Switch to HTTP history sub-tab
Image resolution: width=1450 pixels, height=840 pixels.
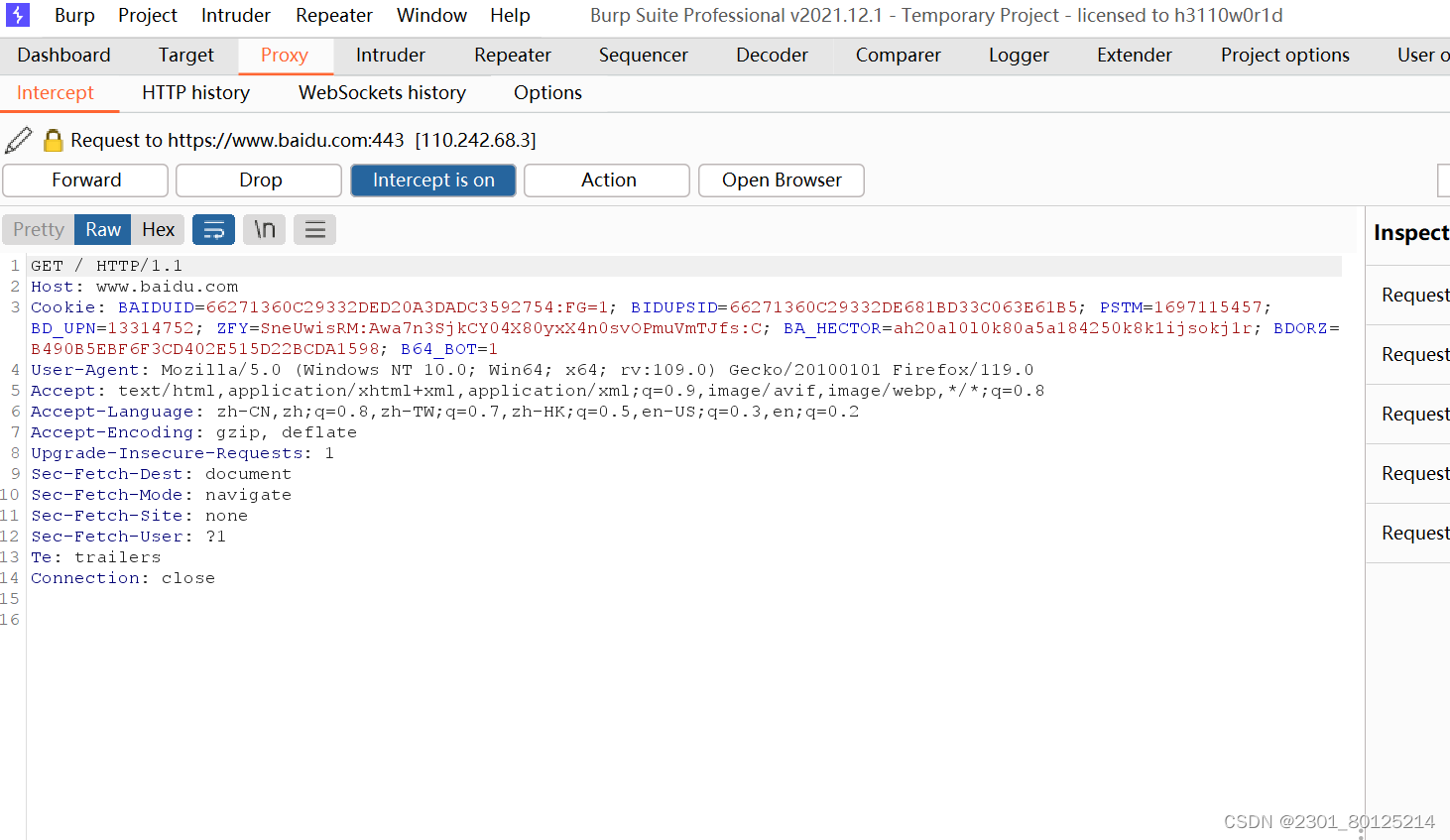196,92
